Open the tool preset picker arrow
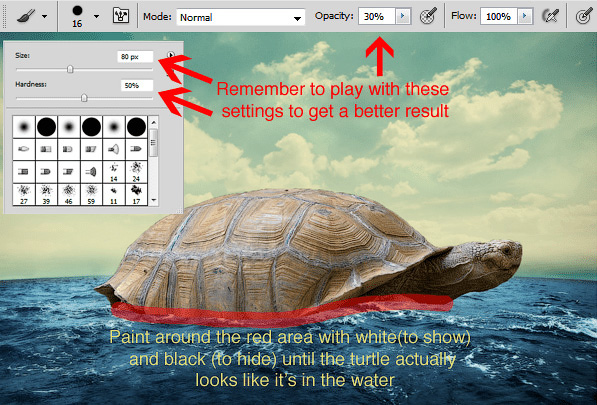 45,17
